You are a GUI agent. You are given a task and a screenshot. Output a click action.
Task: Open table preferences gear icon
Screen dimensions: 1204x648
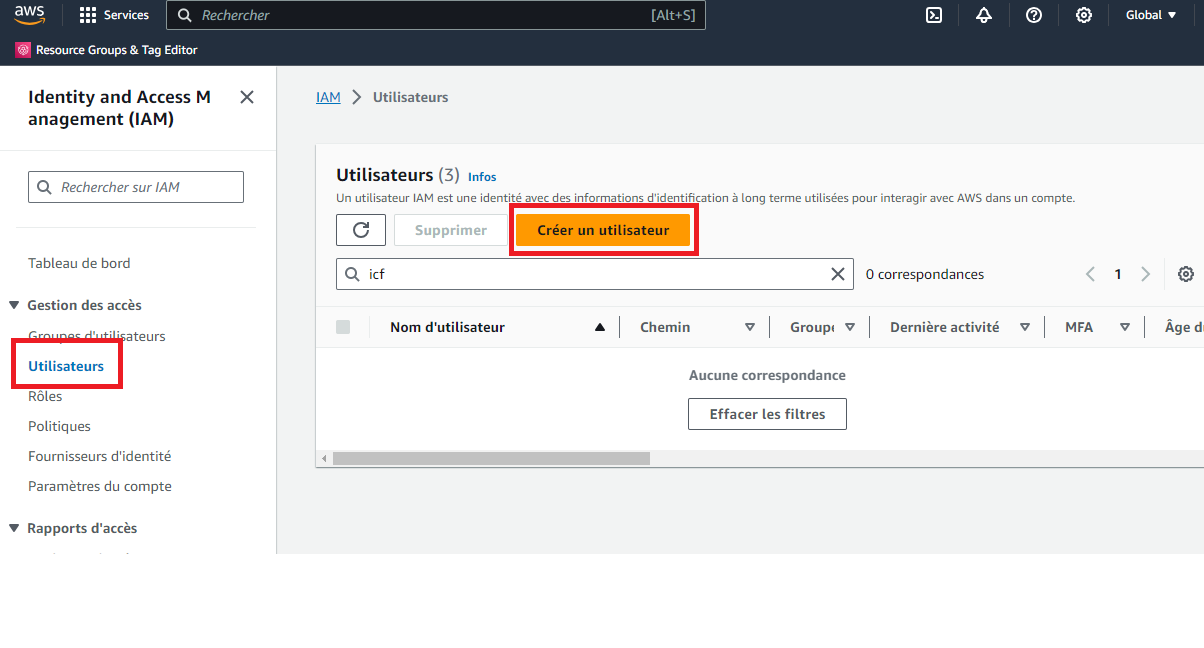[1186, 274]
